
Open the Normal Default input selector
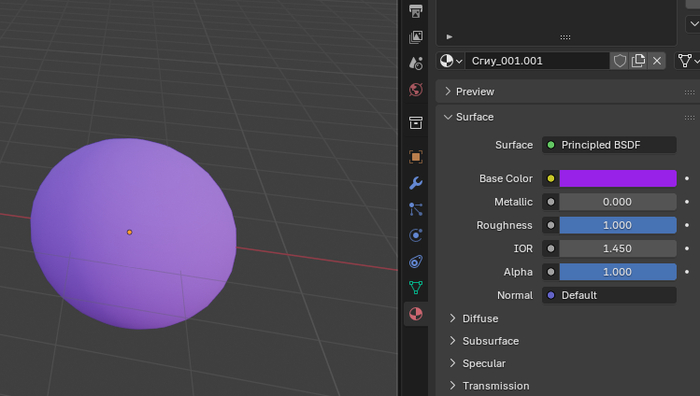609,295
